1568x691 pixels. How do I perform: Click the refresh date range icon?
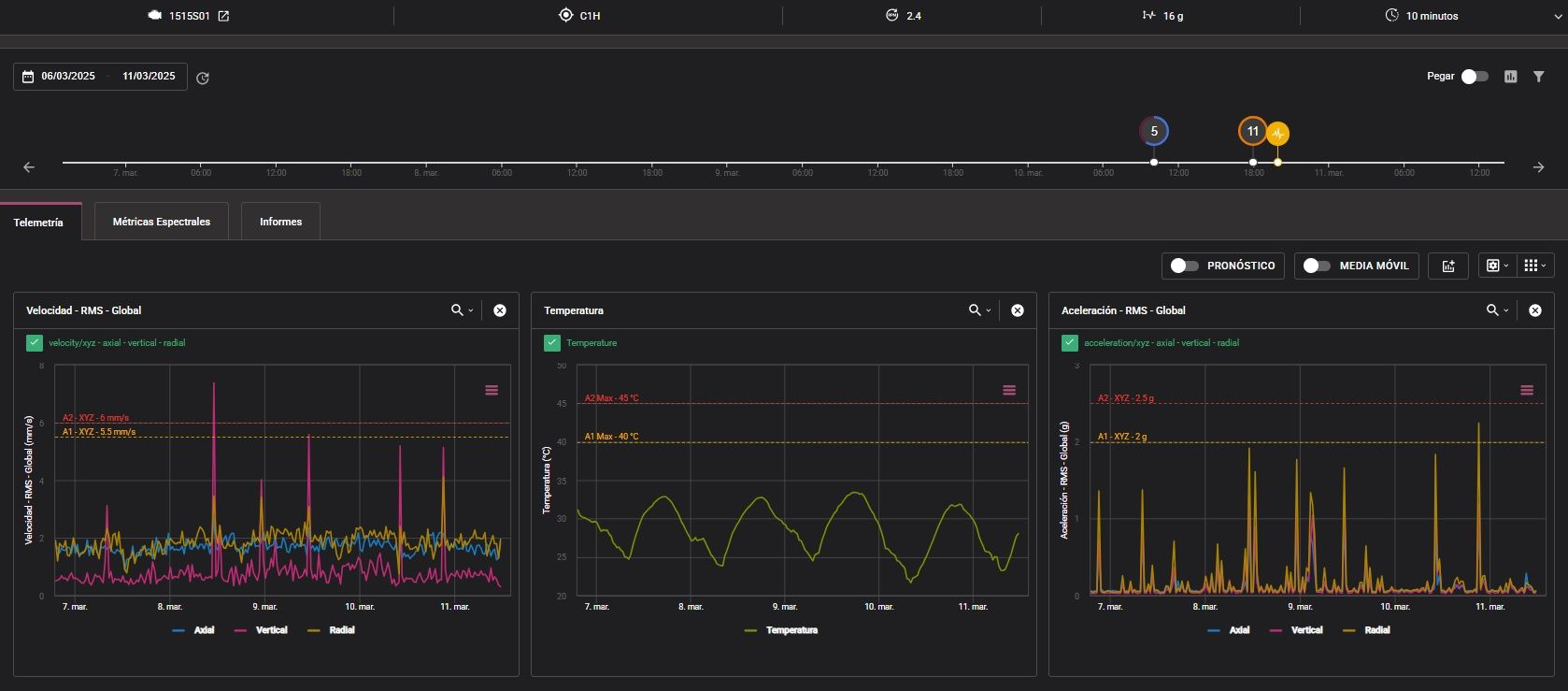[203, 78]
